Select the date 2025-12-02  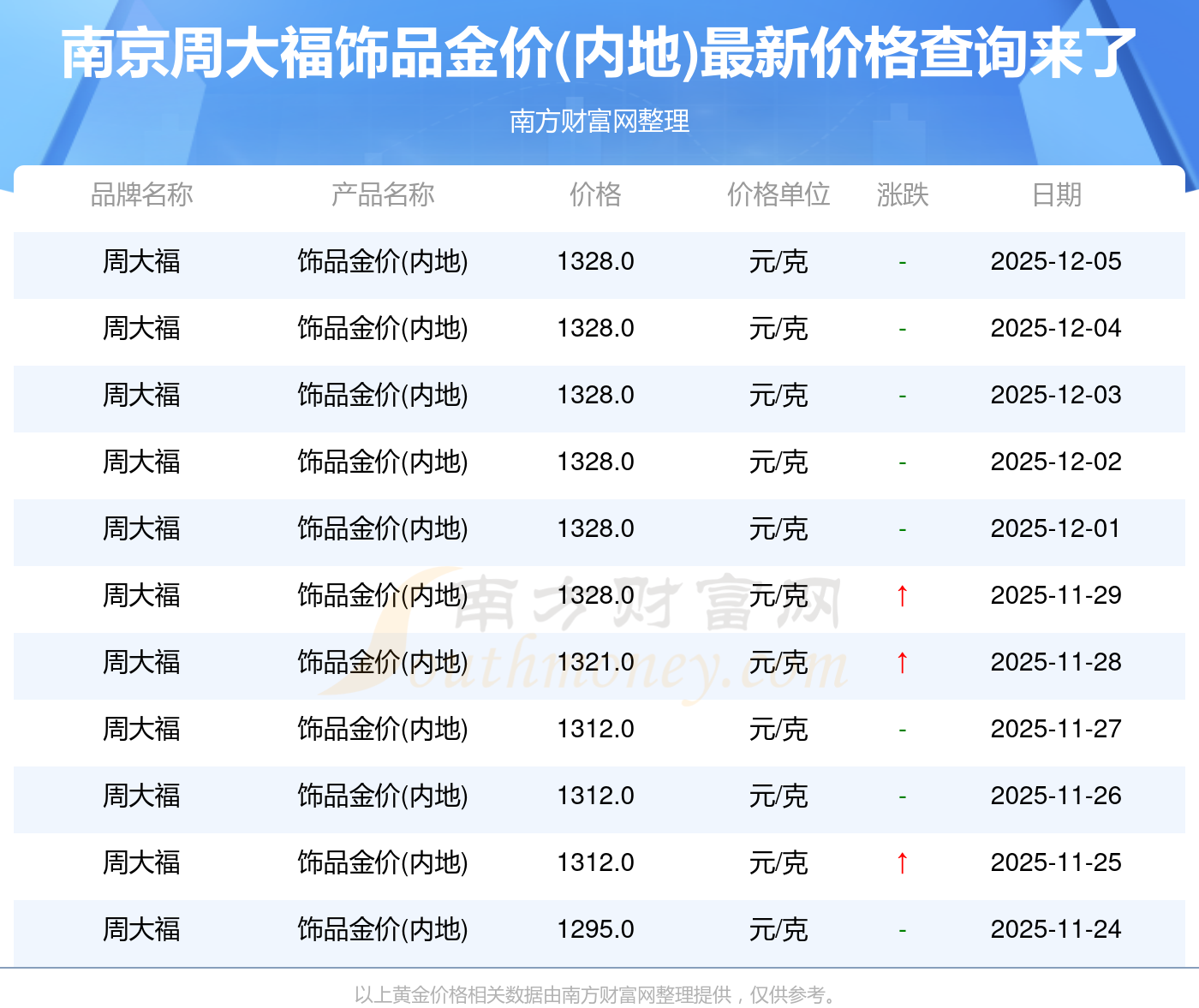(1056, 462)
